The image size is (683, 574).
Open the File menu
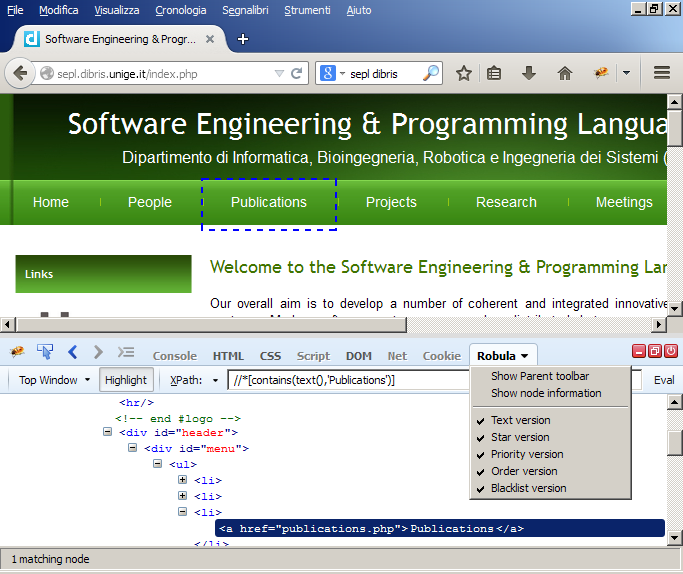click(15, 10)
